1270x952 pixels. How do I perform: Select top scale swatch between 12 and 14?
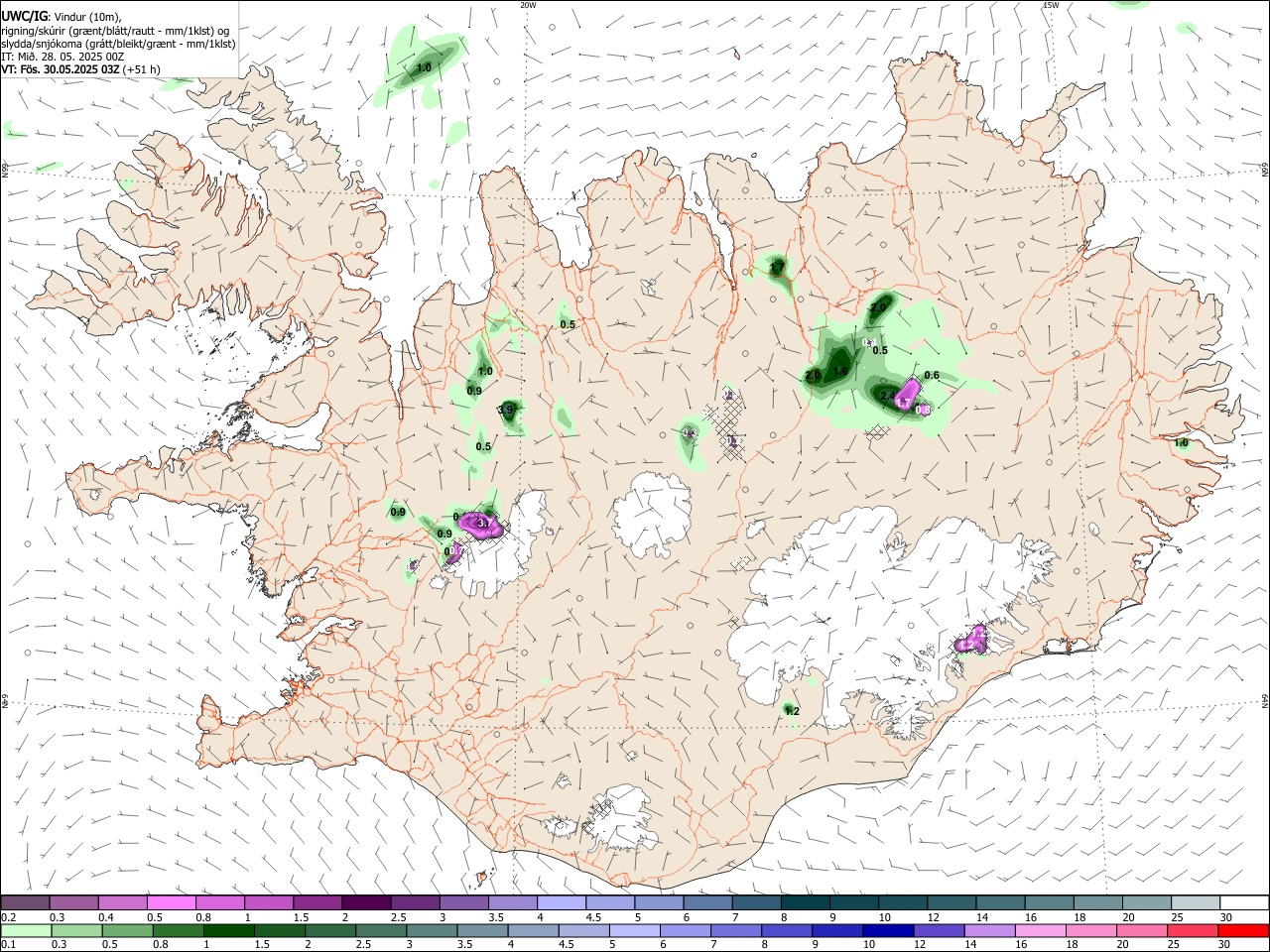point(950,902)
